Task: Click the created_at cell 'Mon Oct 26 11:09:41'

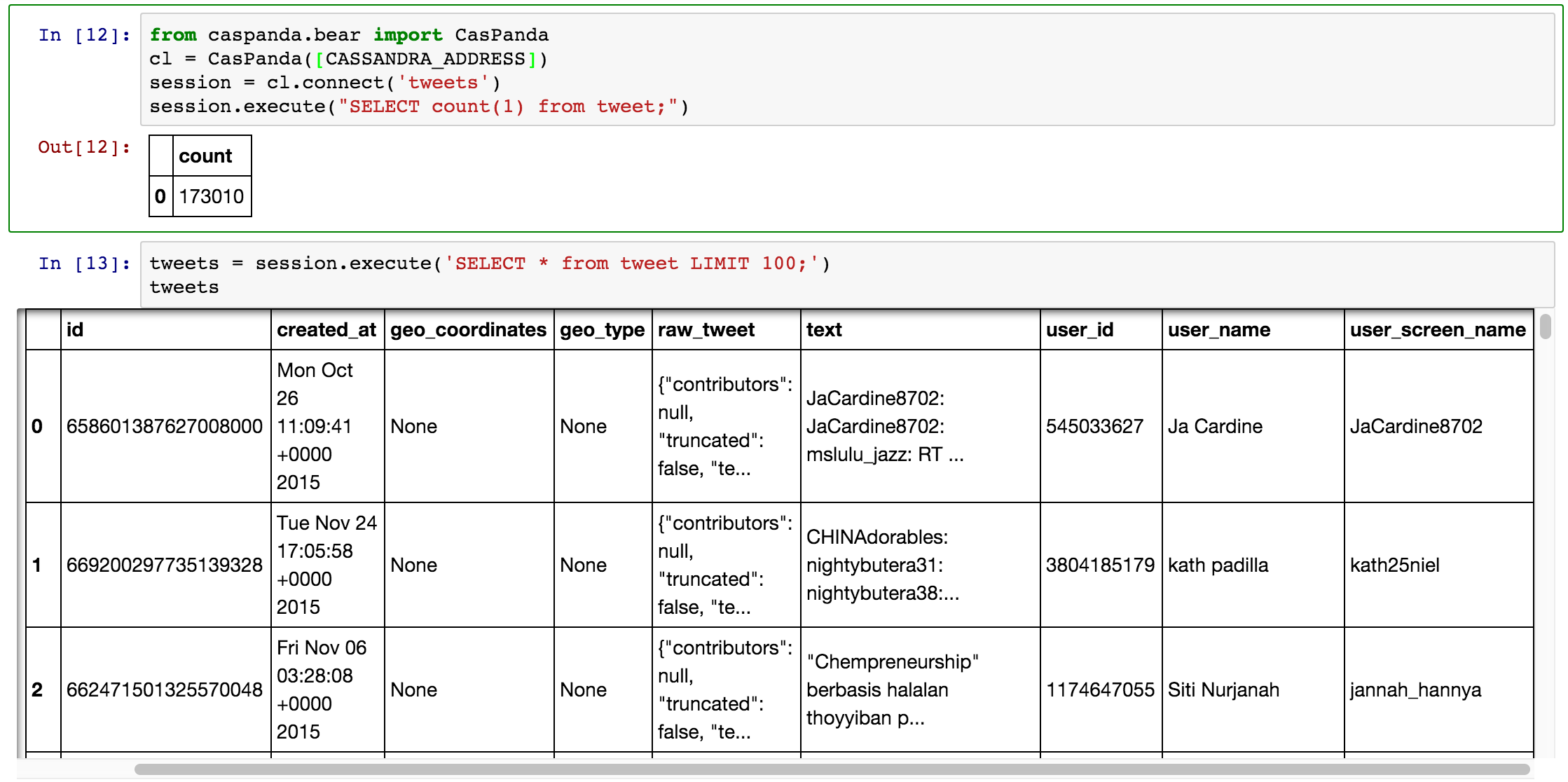Action: [x=328, y=426]
